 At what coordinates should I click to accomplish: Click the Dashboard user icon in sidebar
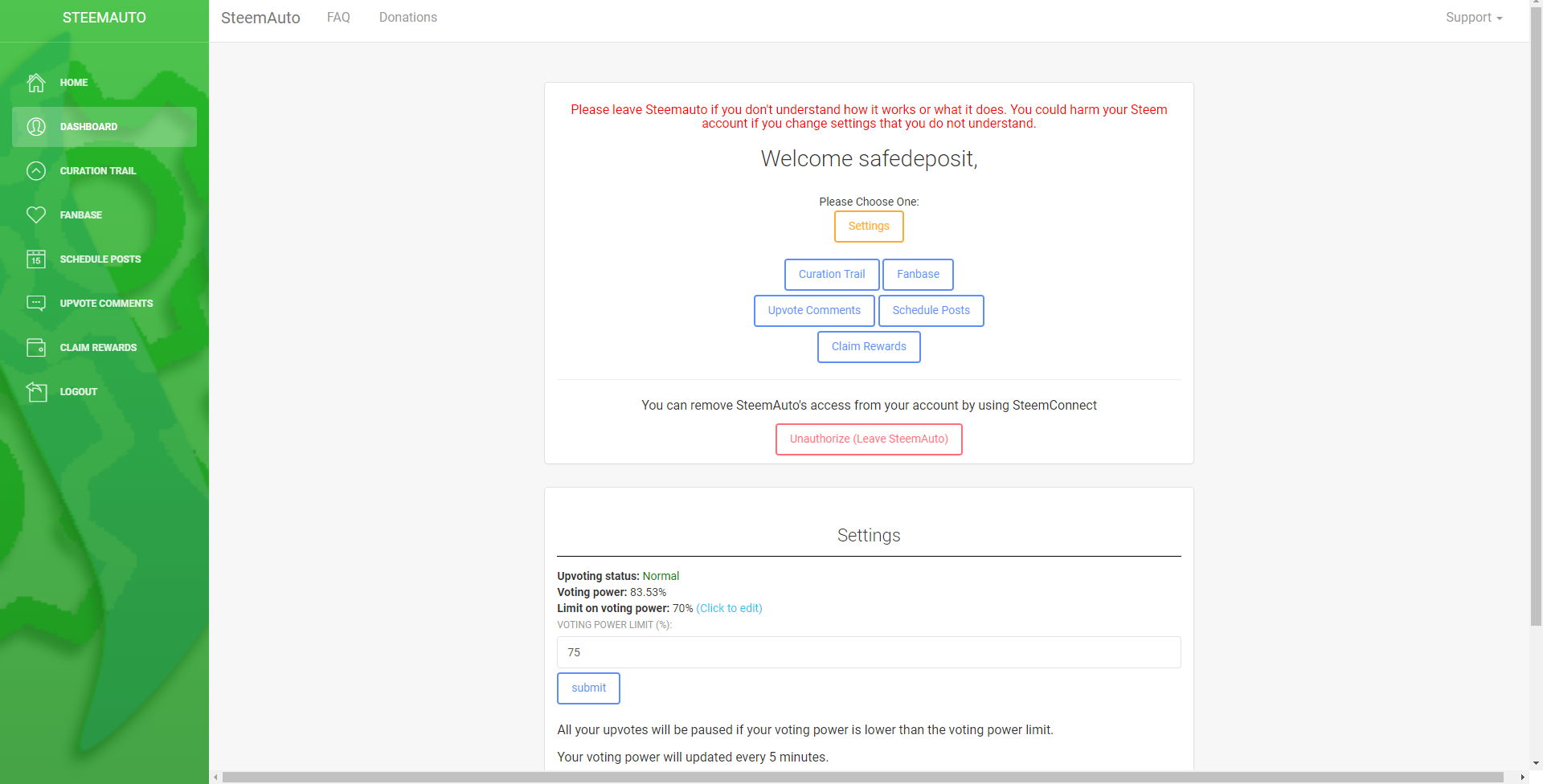coord(36,127)
